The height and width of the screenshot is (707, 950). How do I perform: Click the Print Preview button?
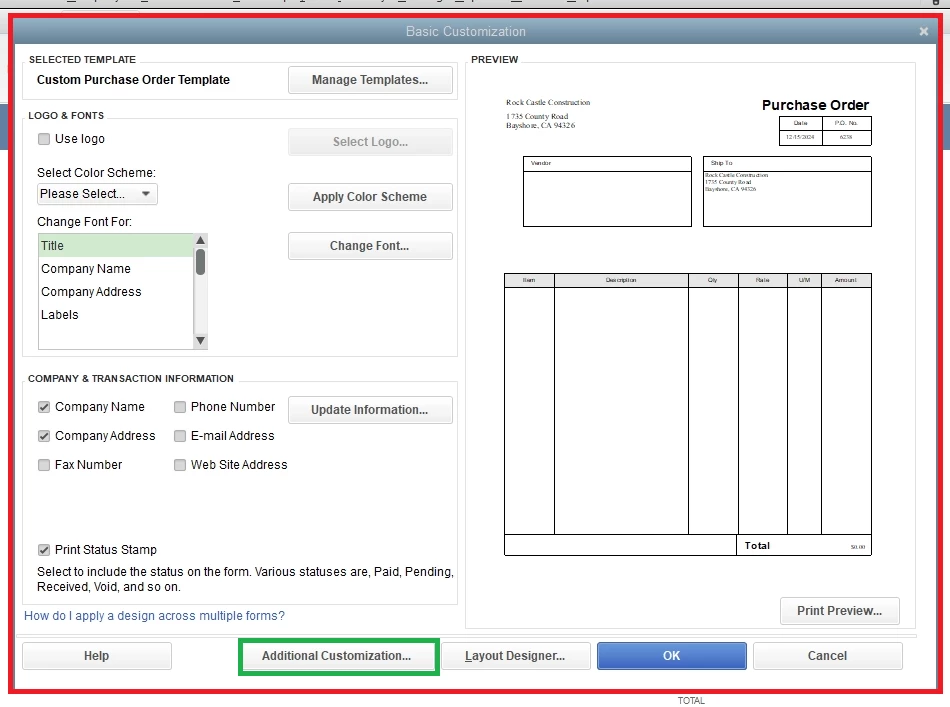coord(840,611)
